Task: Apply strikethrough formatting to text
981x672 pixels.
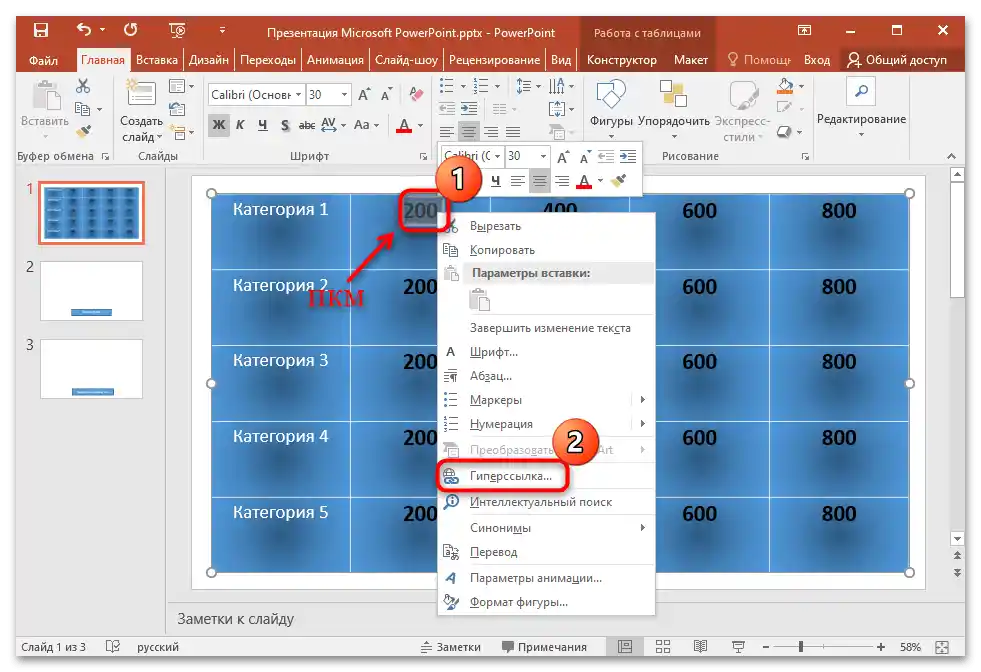Action: coord(307,124)
